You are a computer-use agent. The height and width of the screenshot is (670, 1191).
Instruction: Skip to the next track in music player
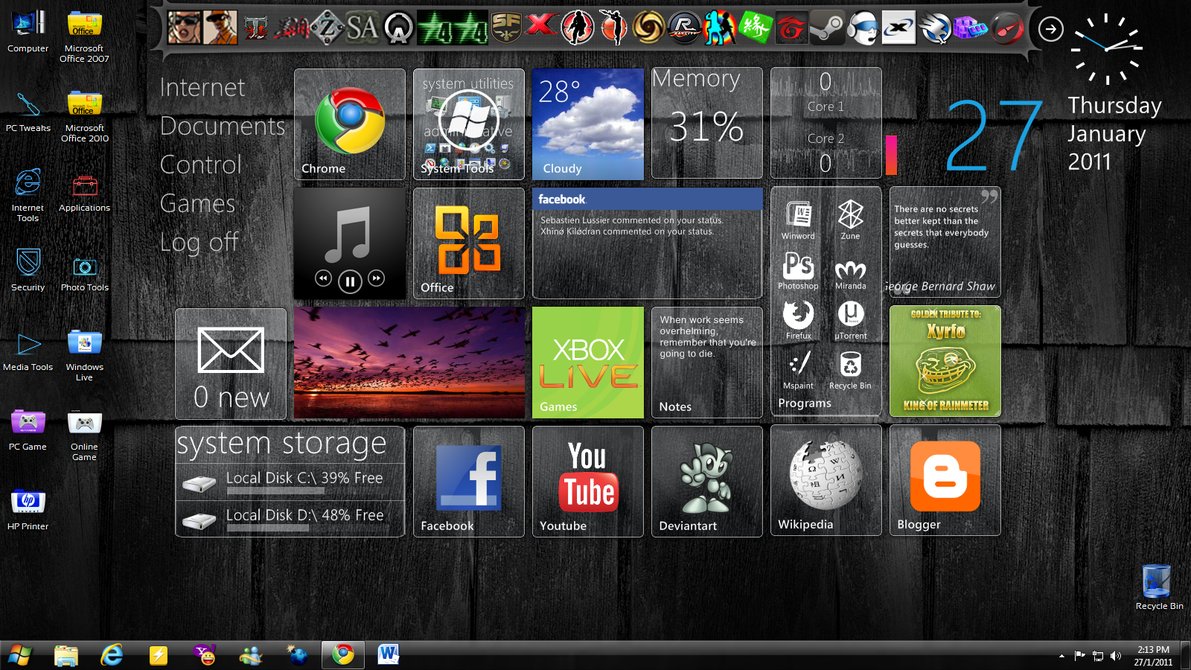click(x=376, y=279)
